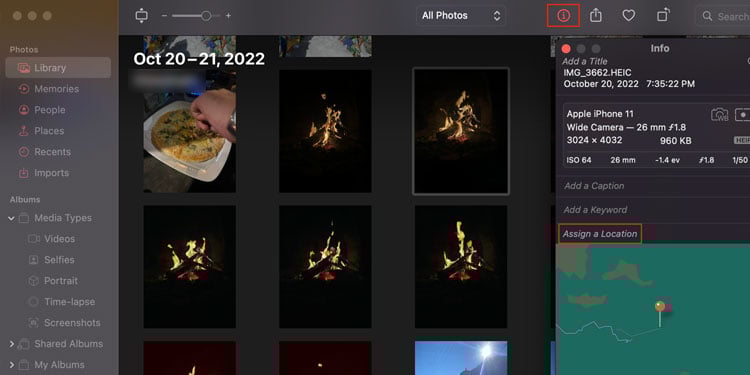Viewport: 750px width, 375px height.
Task: Open the Info panel toolbar button
Action: click(563, 16)
